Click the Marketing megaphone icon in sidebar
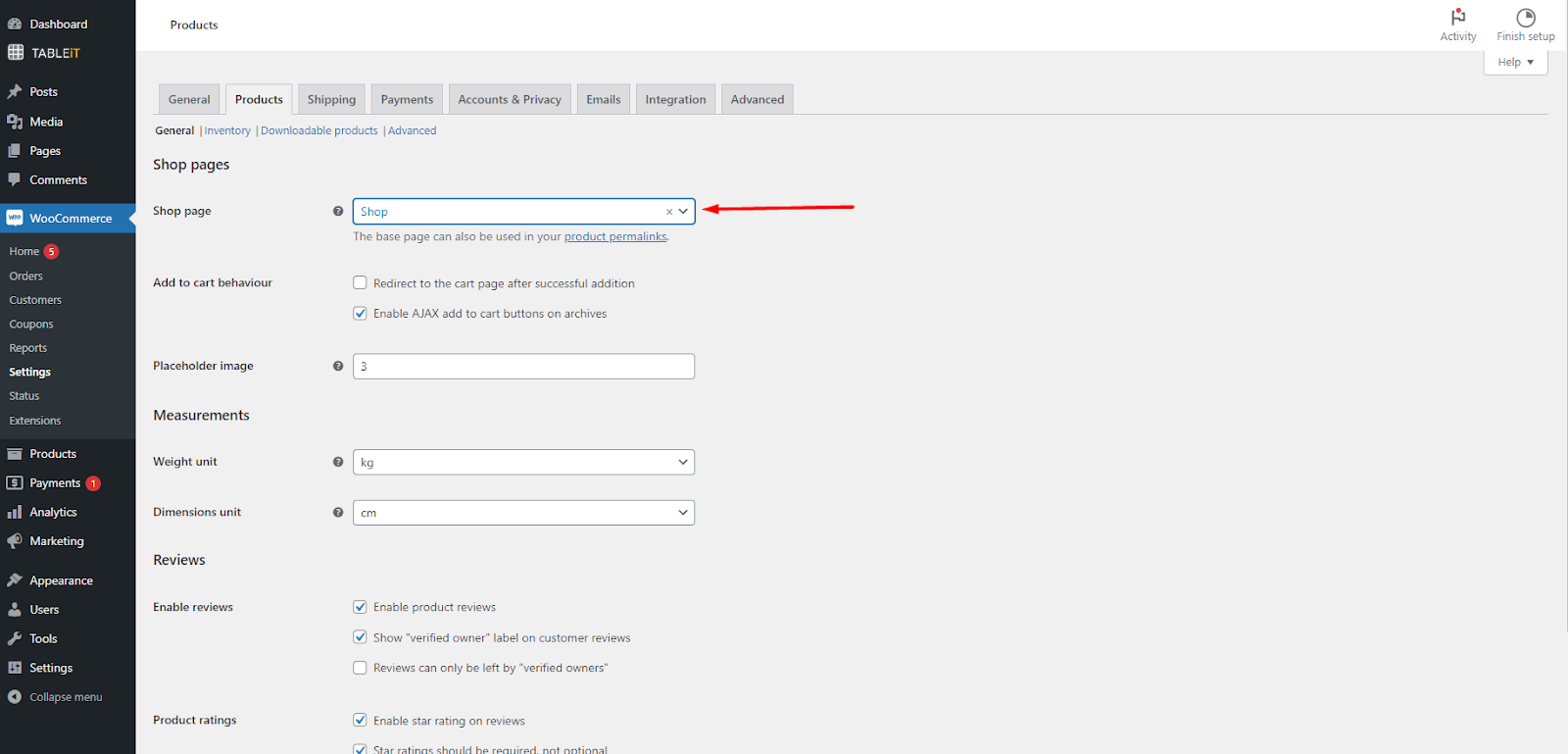Viewport: 1568px width, 754px height. [x=15, y=541]
